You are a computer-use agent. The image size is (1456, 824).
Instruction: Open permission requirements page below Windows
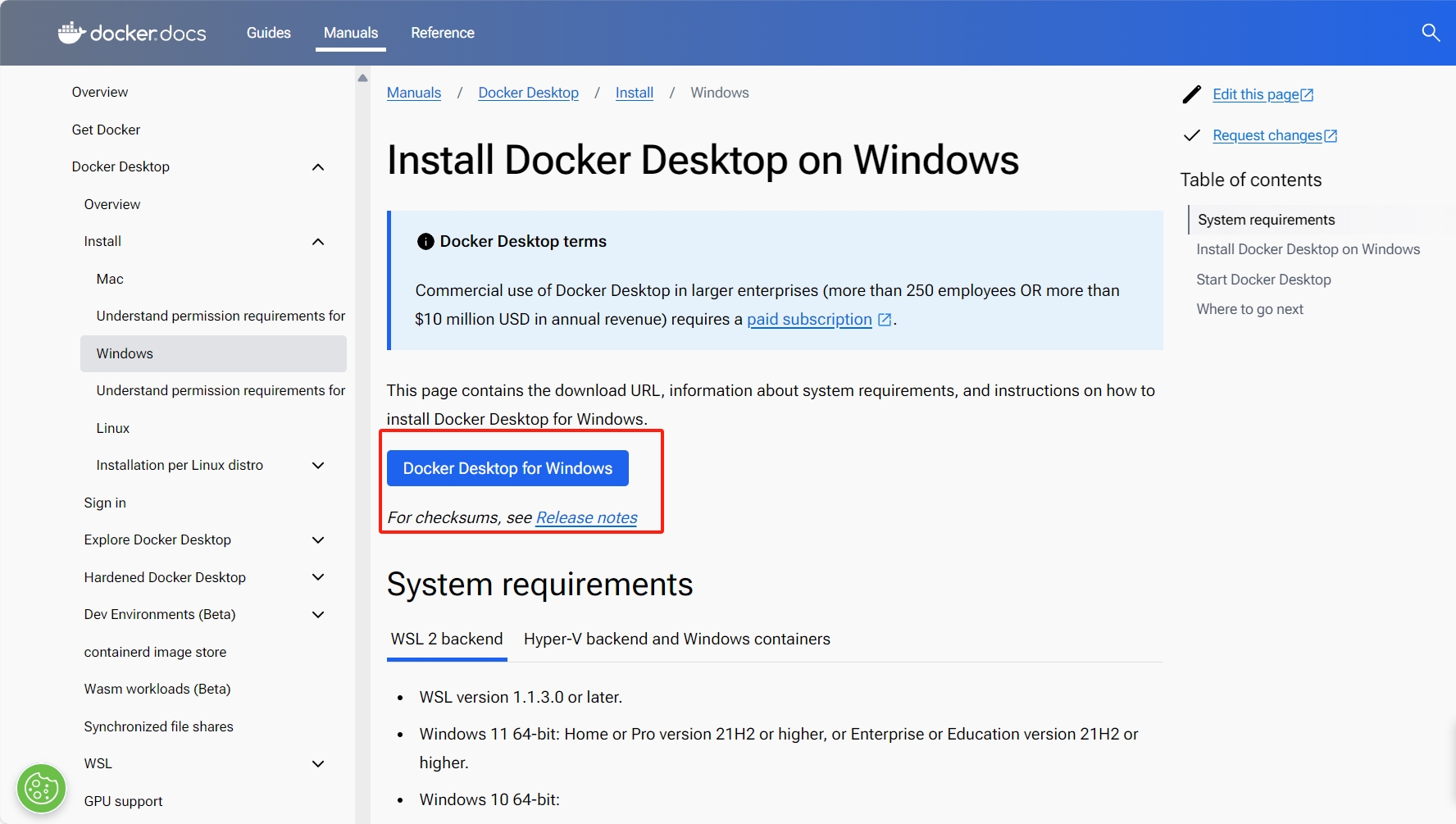(221, 390)
